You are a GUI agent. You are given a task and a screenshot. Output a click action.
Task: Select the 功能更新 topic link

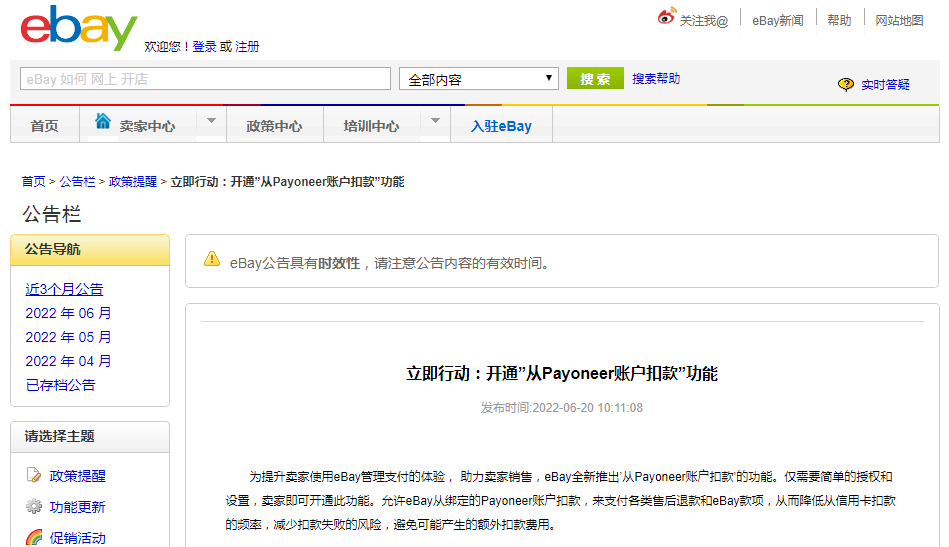77,507
